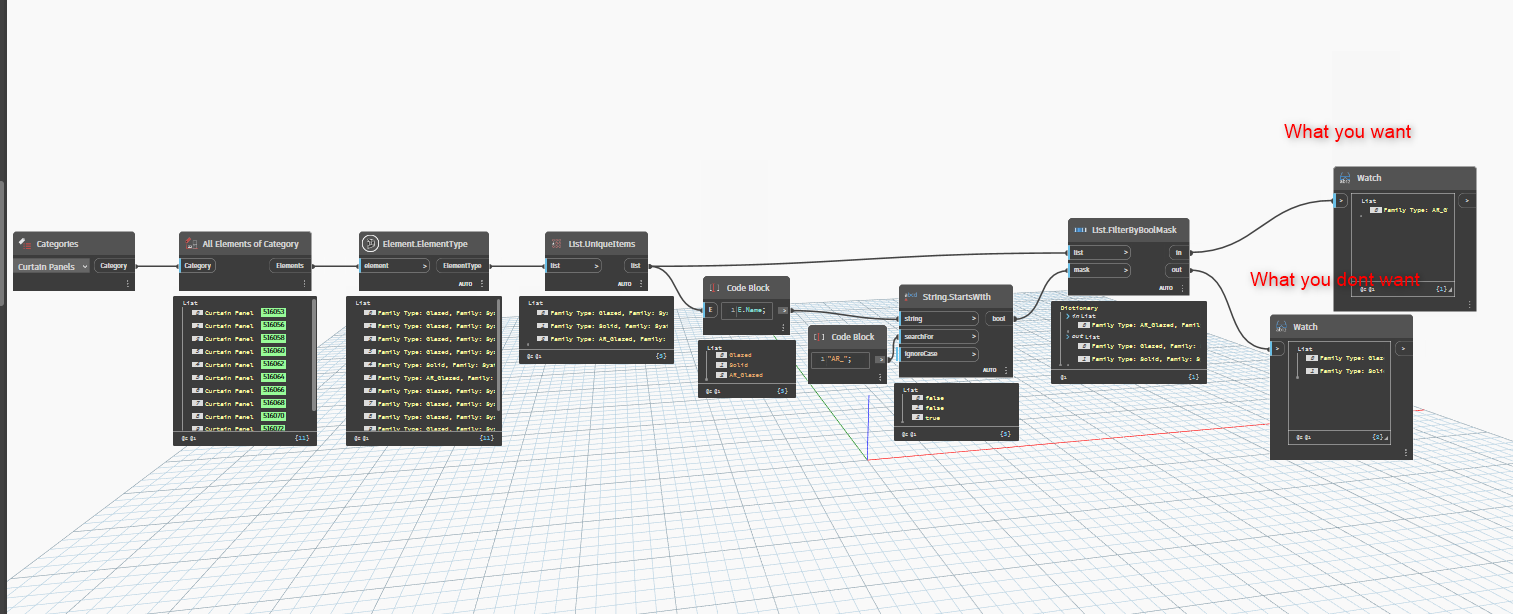
Task: Click the output arrow of "AR_" Code Block
Action: (x=879, y=359)
